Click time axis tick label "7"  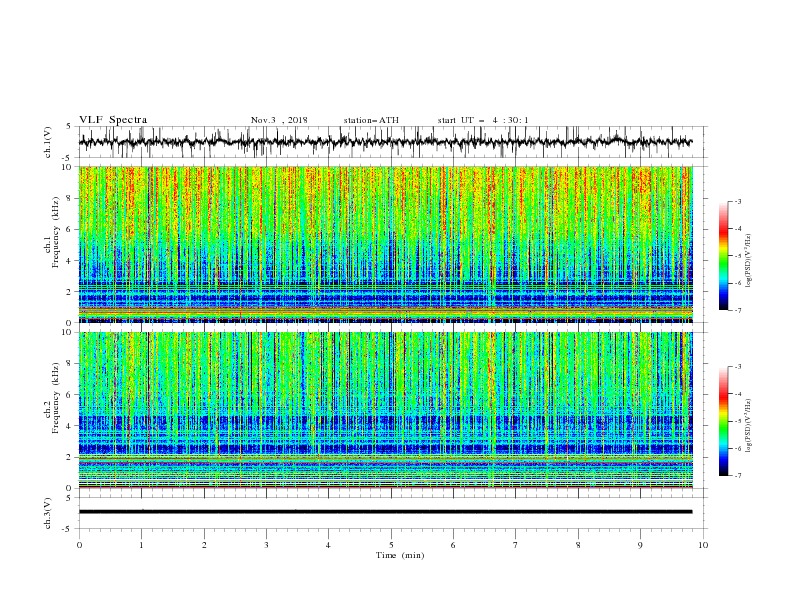tap(516, 545)
